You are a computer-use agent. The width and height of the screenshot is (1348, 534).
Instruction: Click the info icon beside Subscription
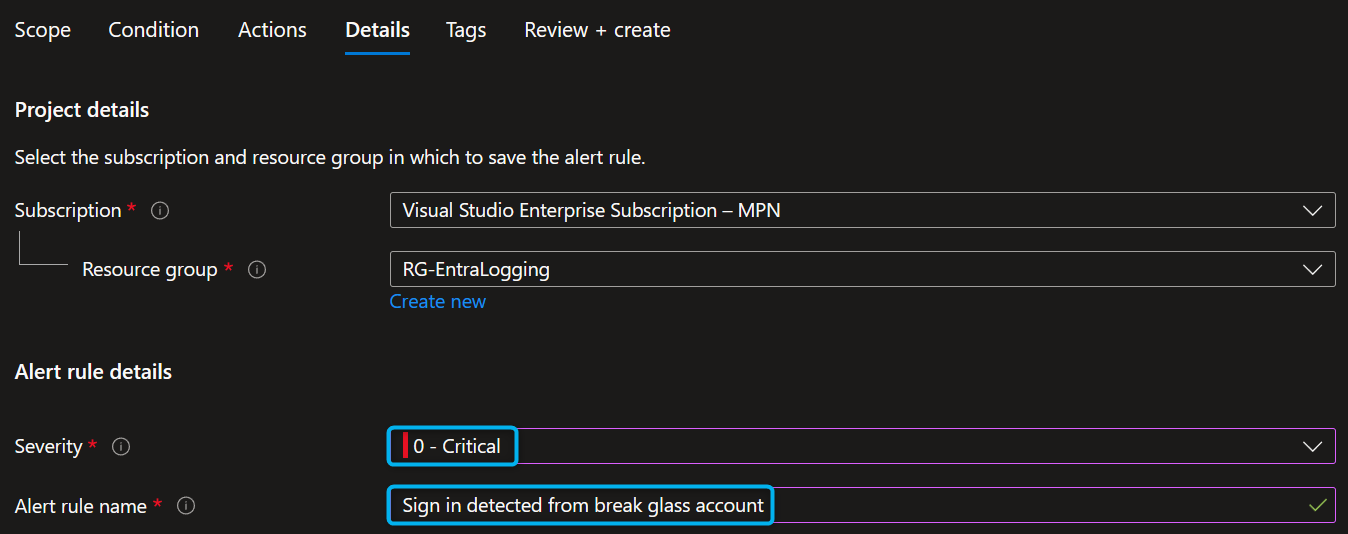pos(160,211)
